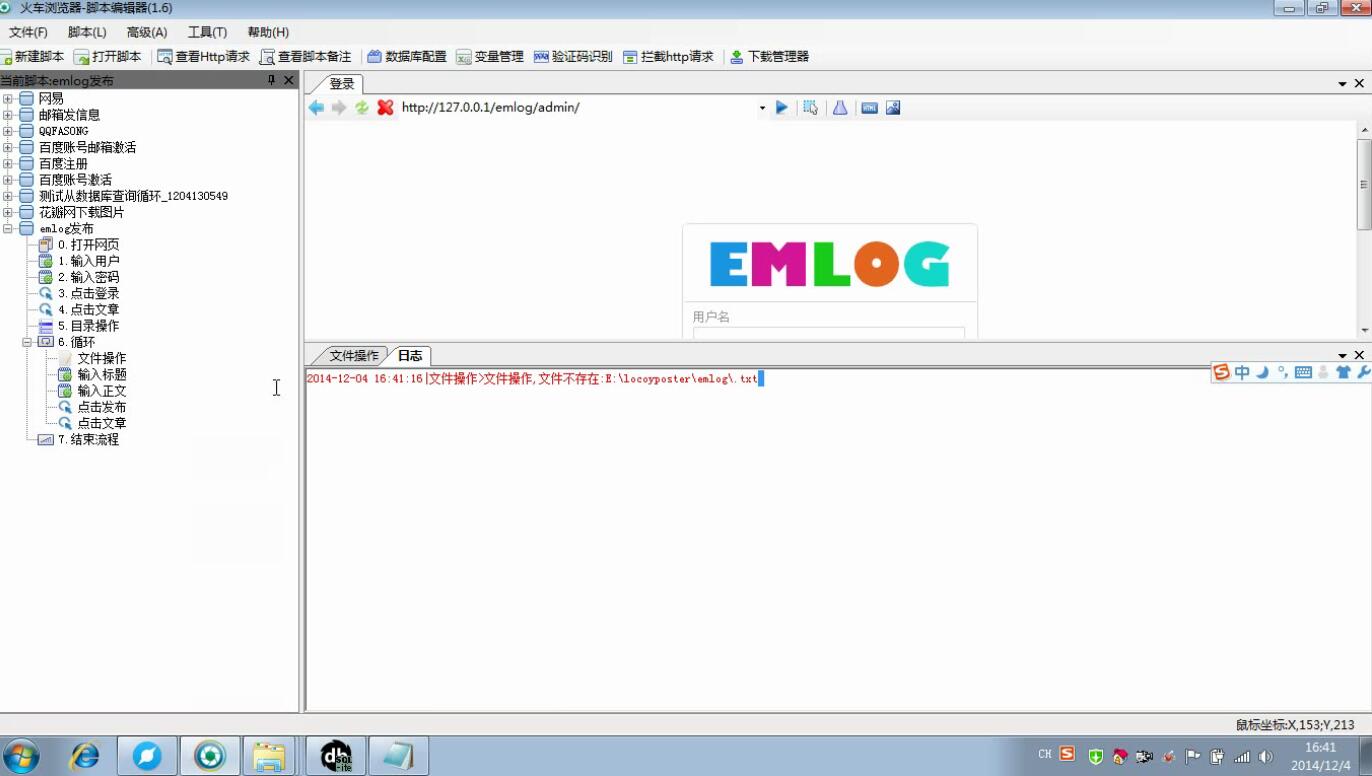The height and width of the screenshot is (776, 1372).
Task: Expand the 邮箱发信息 script node
Action: click(8, 115)
